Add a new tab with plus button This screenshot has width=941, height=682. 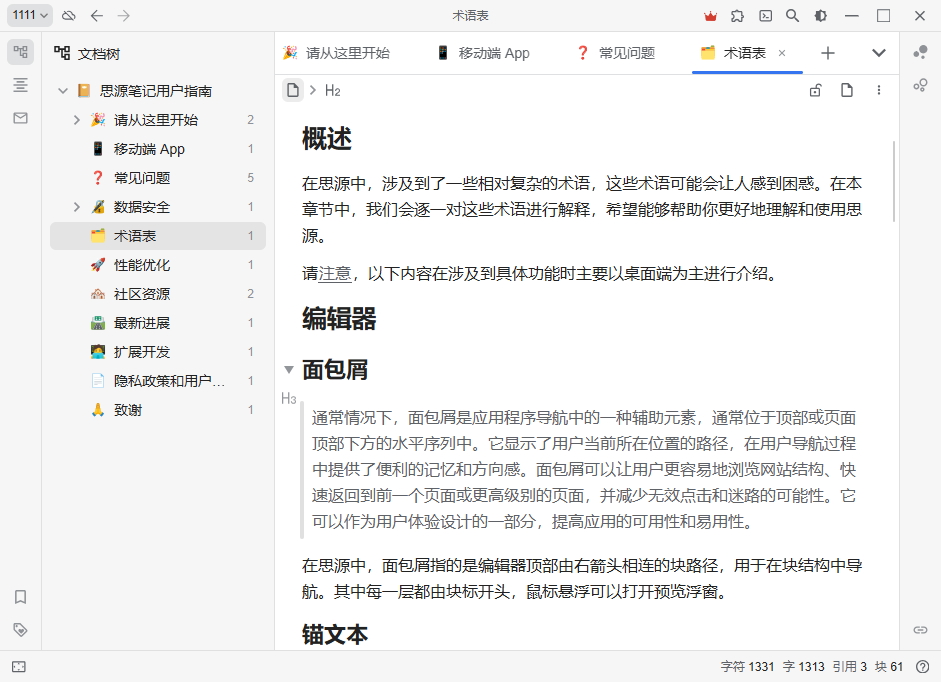[828, 53]
